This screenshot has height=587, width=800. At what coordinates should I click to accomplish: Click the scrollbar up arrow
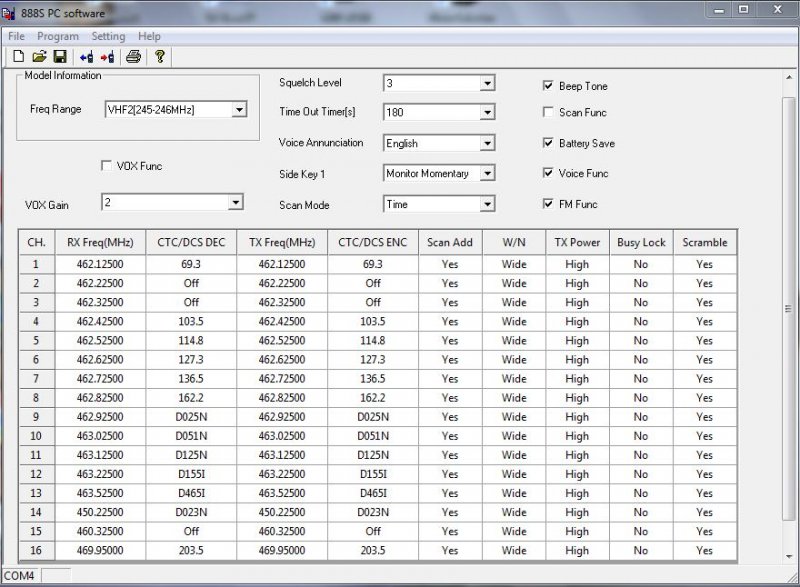[x=789, y=78]
